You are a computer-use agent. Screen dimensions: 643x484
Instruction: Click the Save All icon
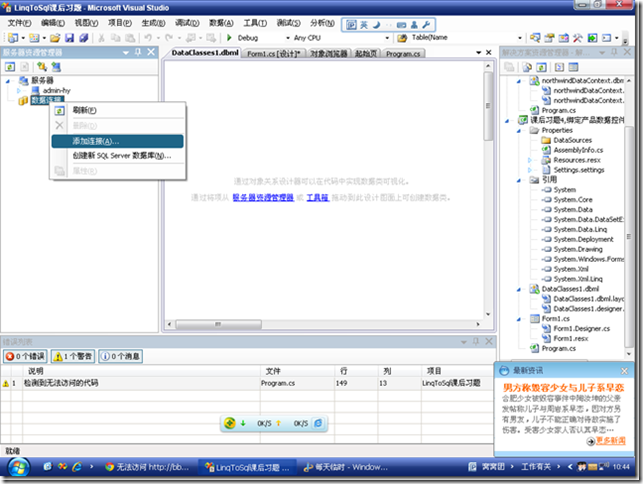pos(84,38)
